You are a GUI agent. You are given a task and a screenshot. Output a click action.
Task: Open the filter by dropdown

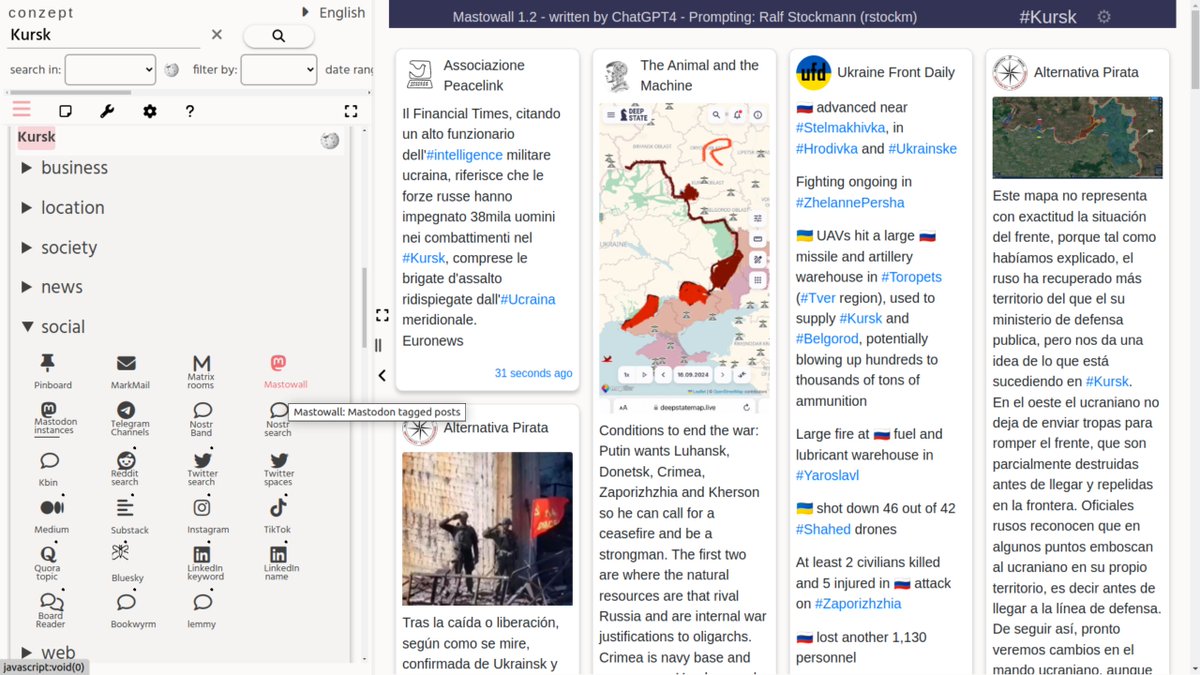pos(279,69)
